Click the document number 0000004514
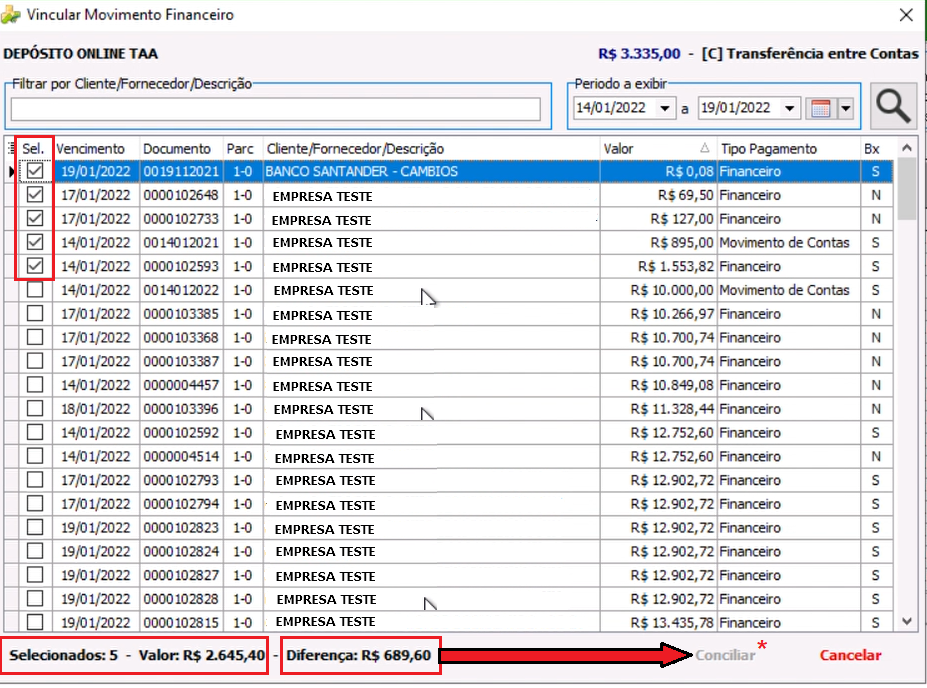Image resolution: width=927 pixels, height=688 pixels. pos(181,456)
